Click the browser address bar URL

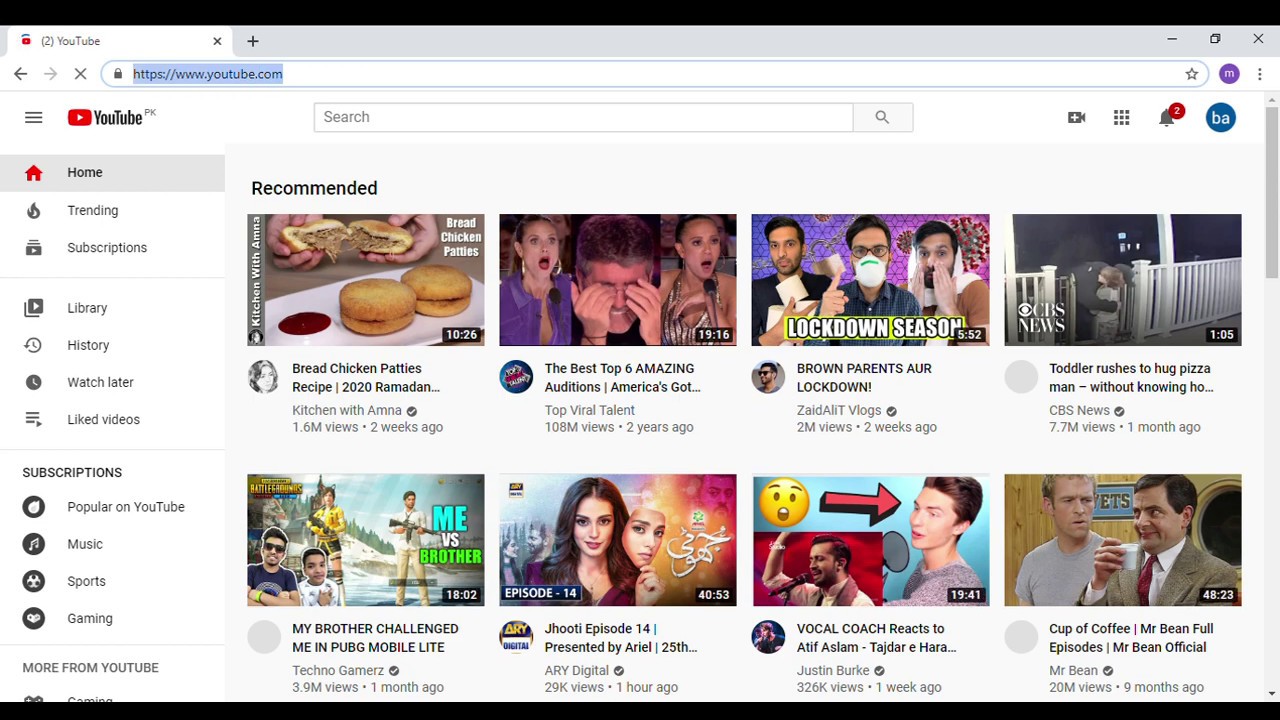[208, 74]
